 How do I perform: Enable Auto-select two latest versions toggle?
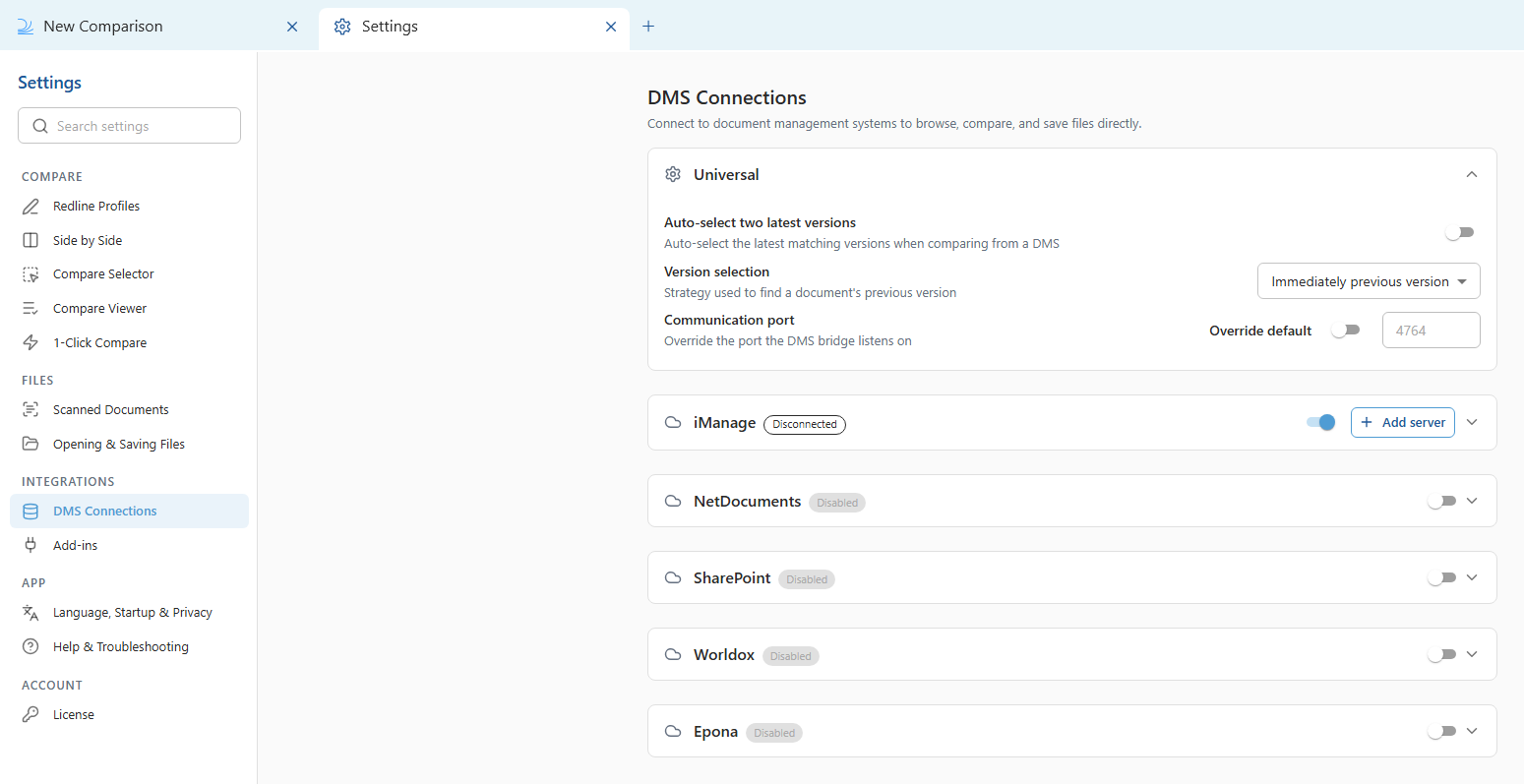pyautogui.click(x=1460, y=232)
